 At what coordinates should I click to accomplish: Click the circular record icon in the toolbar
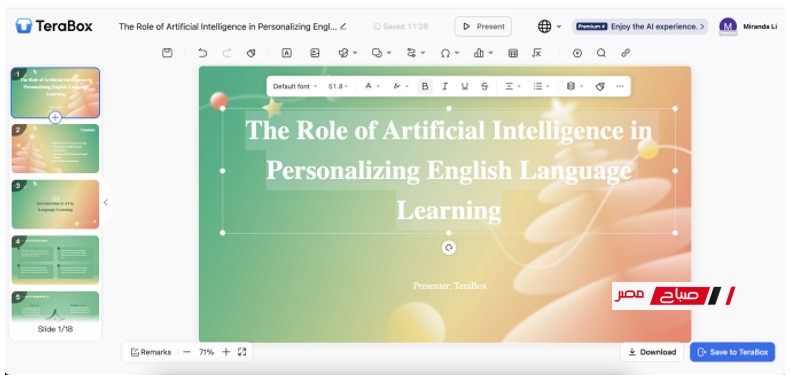[x=577, y=53]
